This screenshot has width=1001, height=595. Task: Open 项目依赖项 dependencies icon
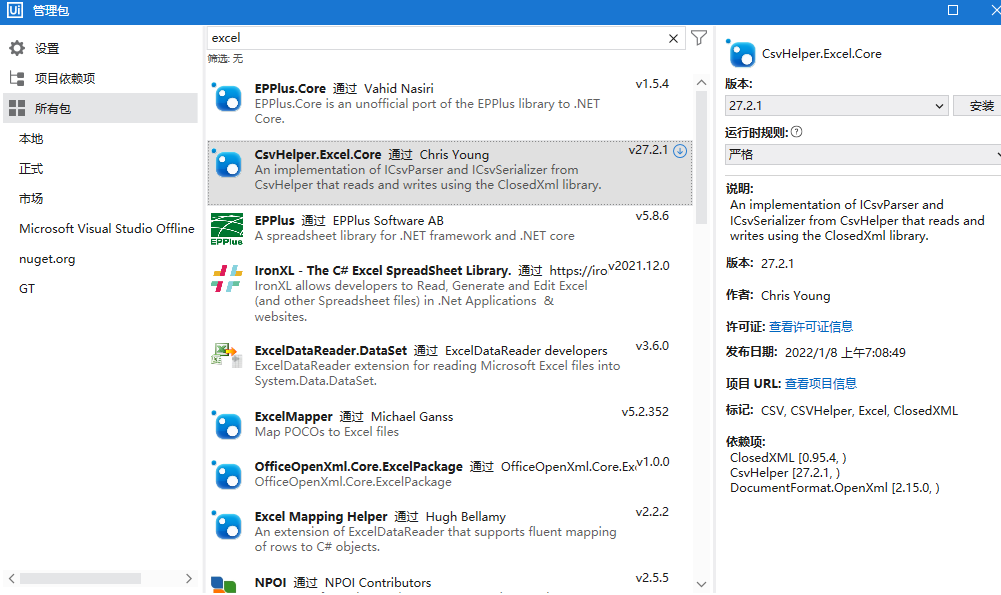click(17, 78)
